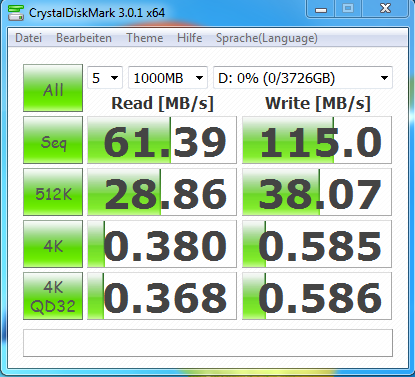Click the 4K write result 0.585
The width and height of the screenshot is (415, 377).
click(317, 244)
